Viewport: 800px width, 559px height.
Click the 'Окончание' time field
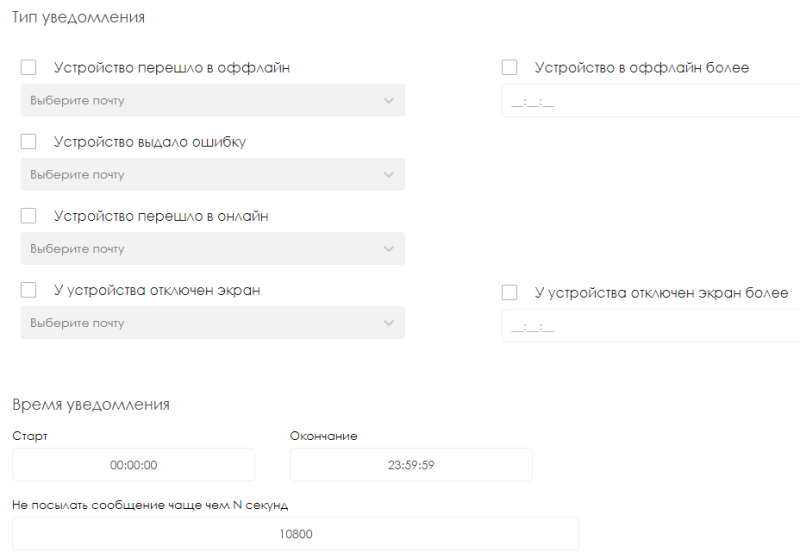[x=411, y=465]
